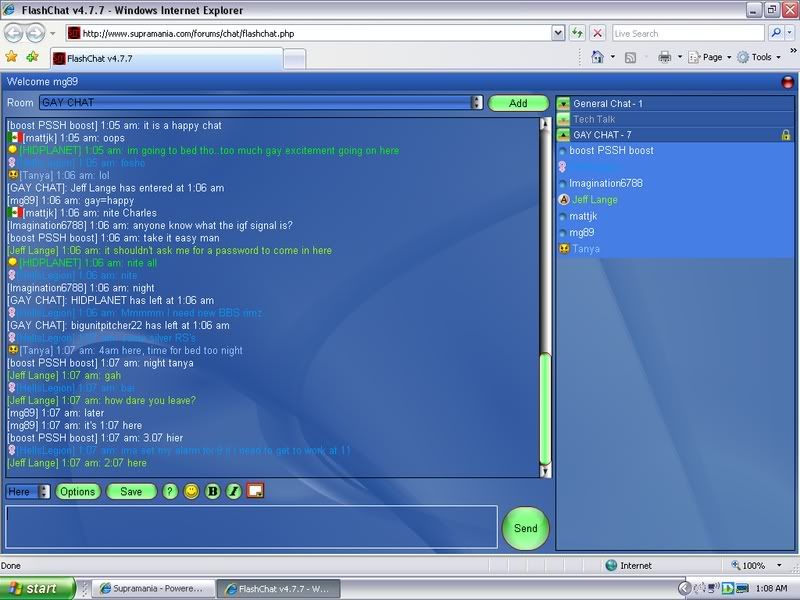
Task: Switch to FlashChat taskbar window
Action: point(279,588)
